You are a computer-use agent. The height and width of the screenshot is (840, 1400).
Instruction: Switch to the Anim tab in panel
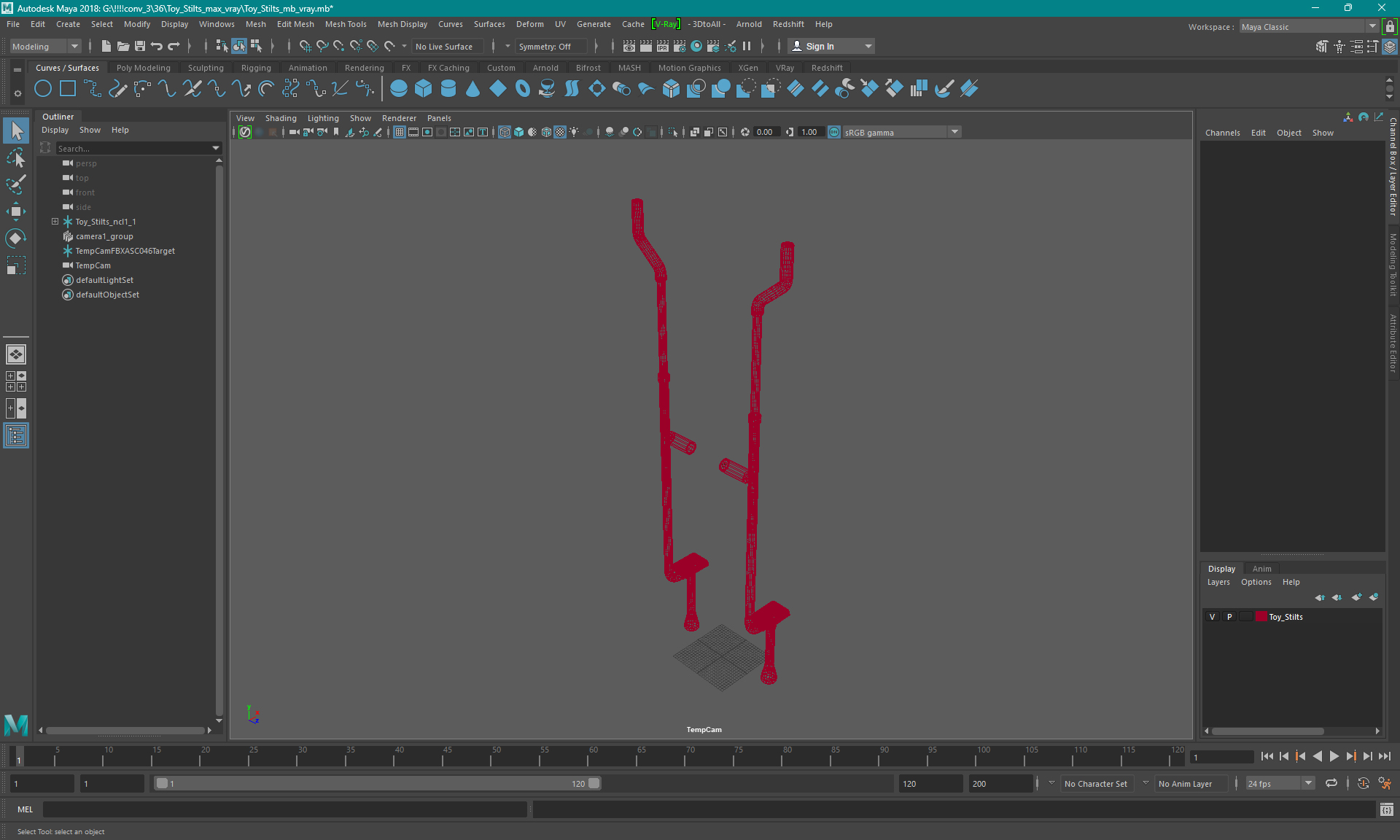coord(1262,568)
